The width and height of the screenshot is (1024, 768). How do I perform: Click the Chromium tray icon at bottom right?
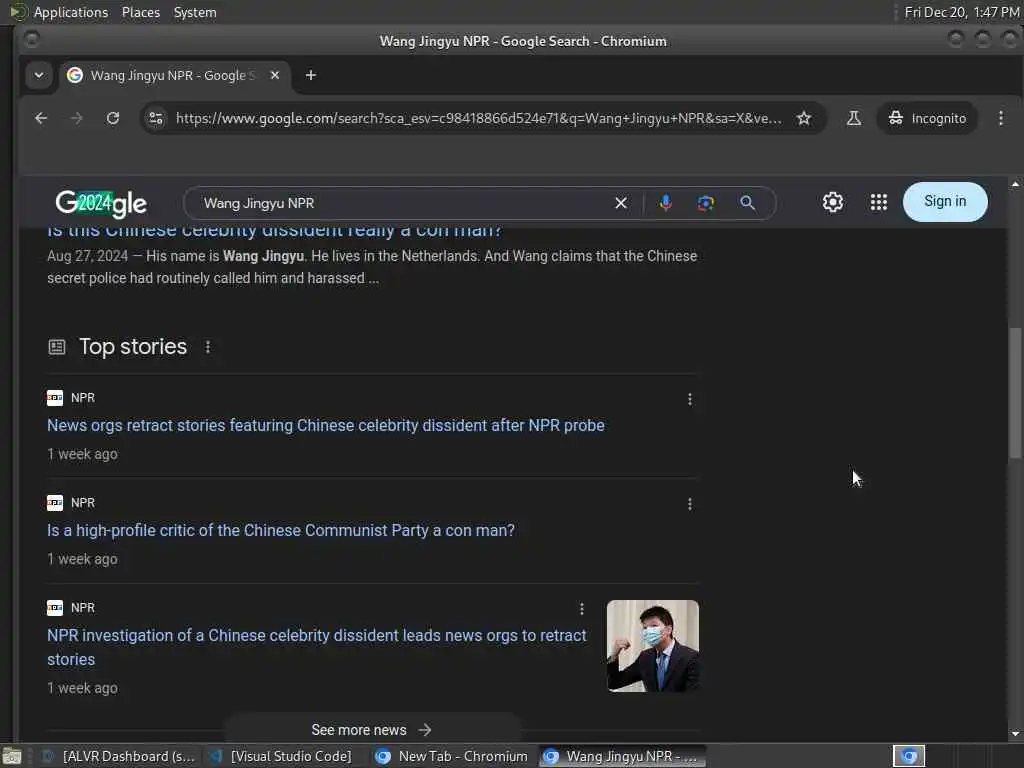click(x=909, y=756)
